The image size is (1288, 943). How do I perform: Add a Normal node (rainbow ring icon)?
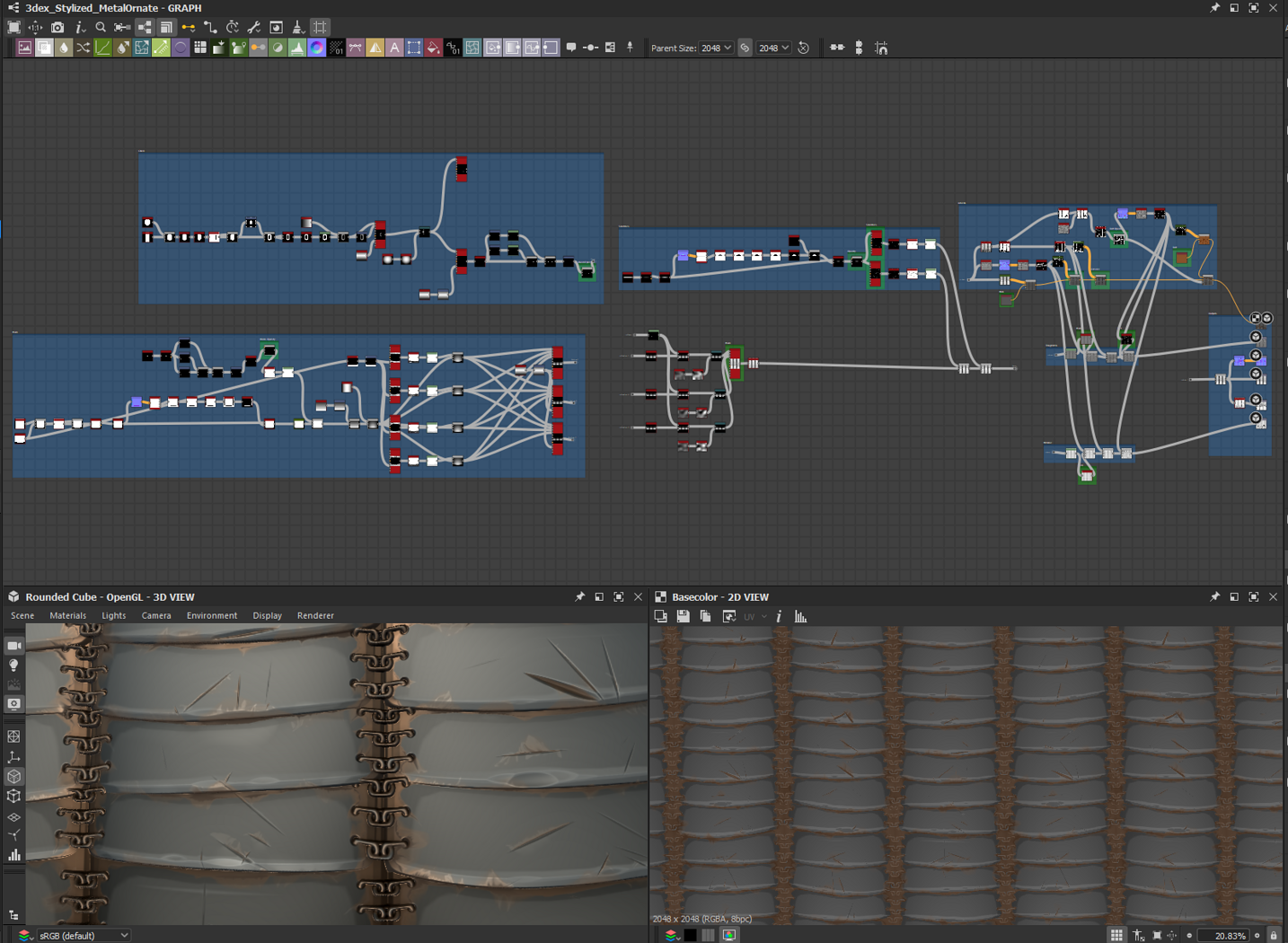pyautogui.click(x=317, y=48)
